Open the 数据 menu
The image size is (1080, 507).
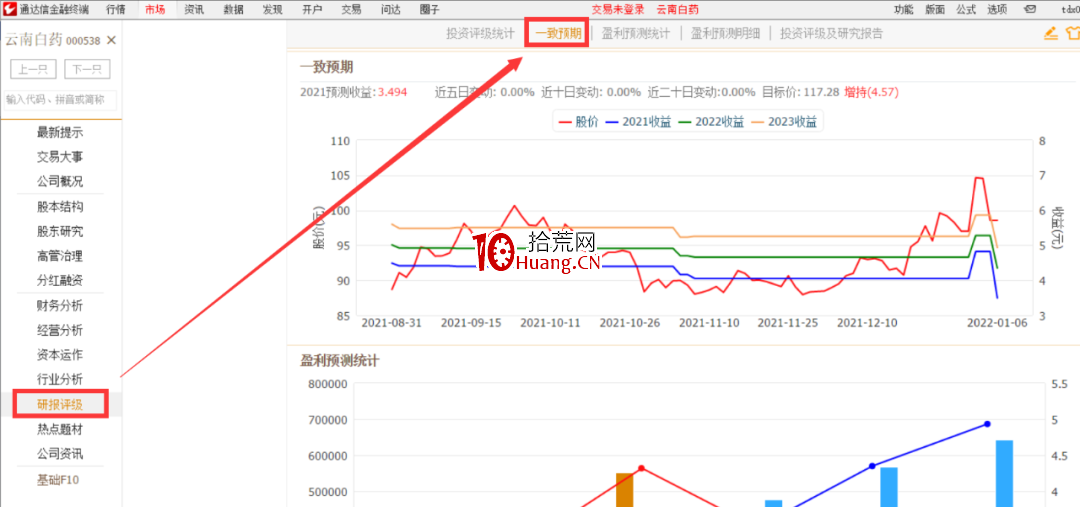pyautogui.click(x=233, y=10)
